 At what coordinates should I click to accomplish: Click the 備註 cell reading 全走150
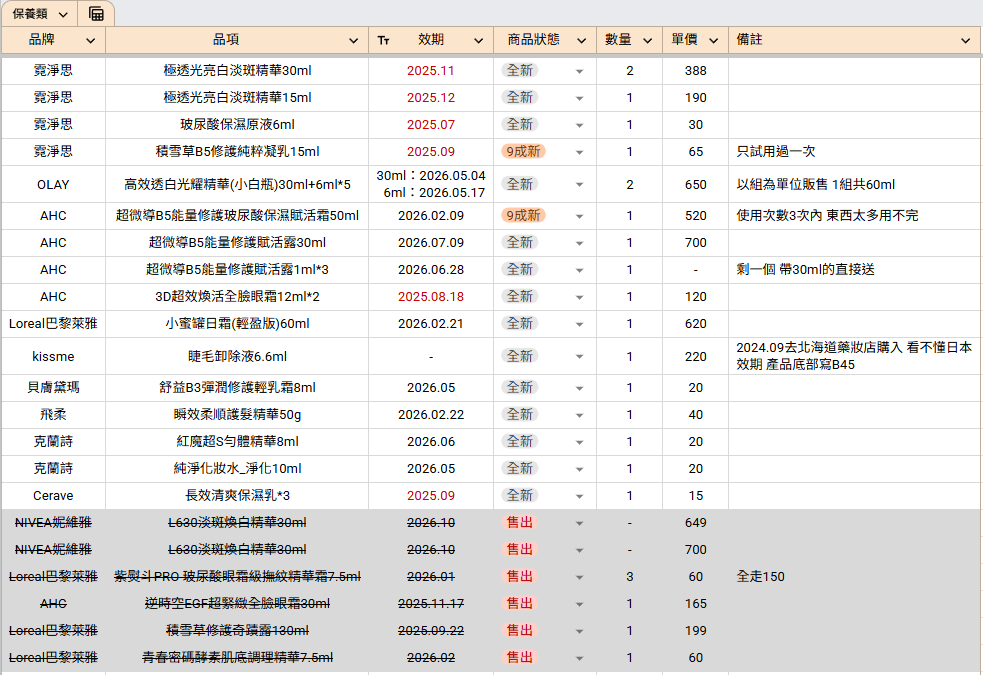tap(855, 577)
